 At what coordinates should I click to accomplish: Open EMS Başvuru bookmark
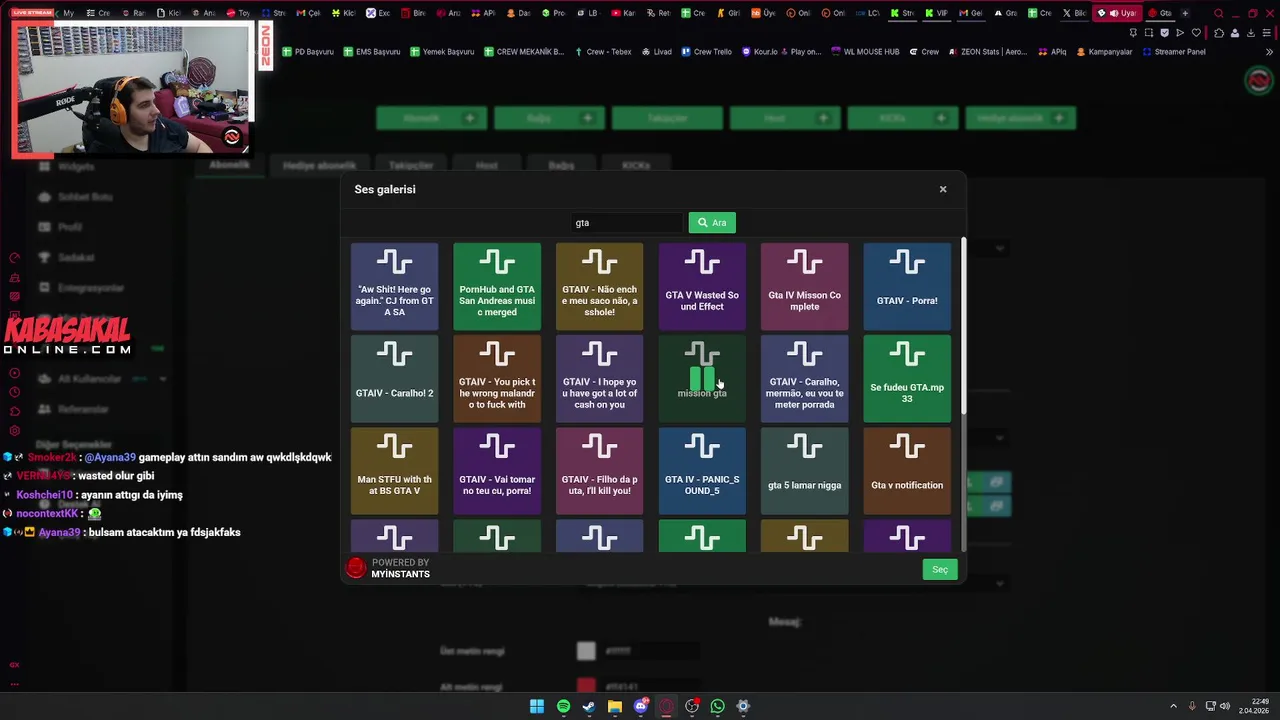click(x=371, y=52)
